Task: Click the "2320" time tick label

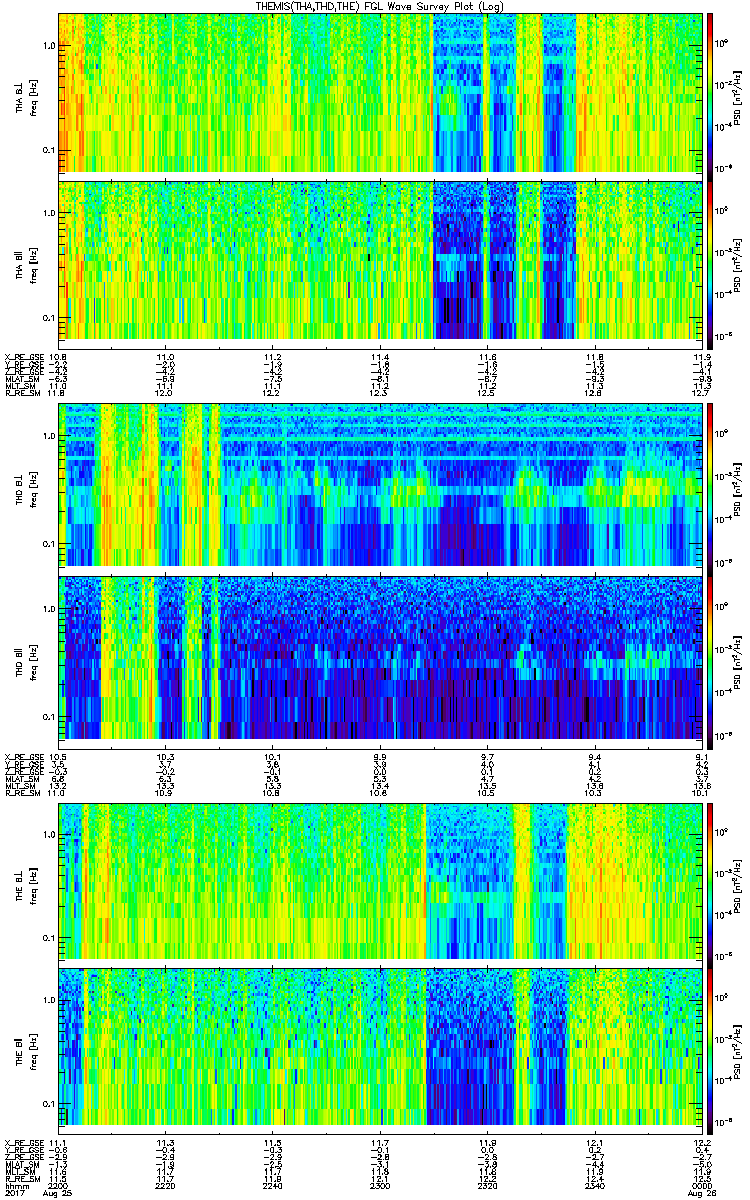Action: coord(486,1187)
